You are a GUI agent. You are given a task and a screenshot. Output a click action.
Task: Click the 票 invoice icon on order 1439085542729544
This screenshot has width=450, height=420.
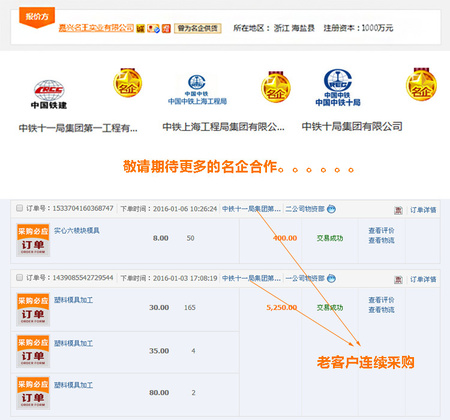[398, 279]
